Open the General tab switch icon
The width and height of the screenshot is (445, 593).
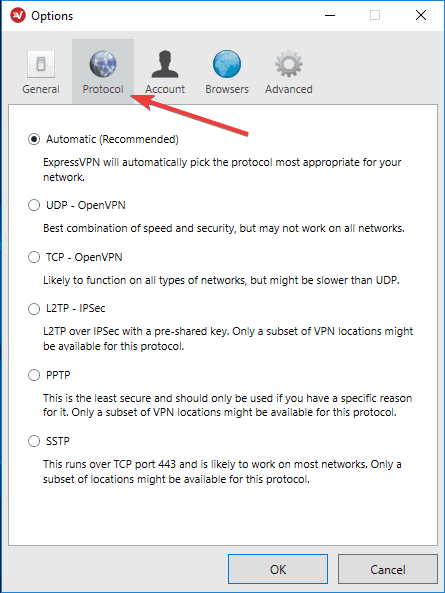click(x=41, y=64)
